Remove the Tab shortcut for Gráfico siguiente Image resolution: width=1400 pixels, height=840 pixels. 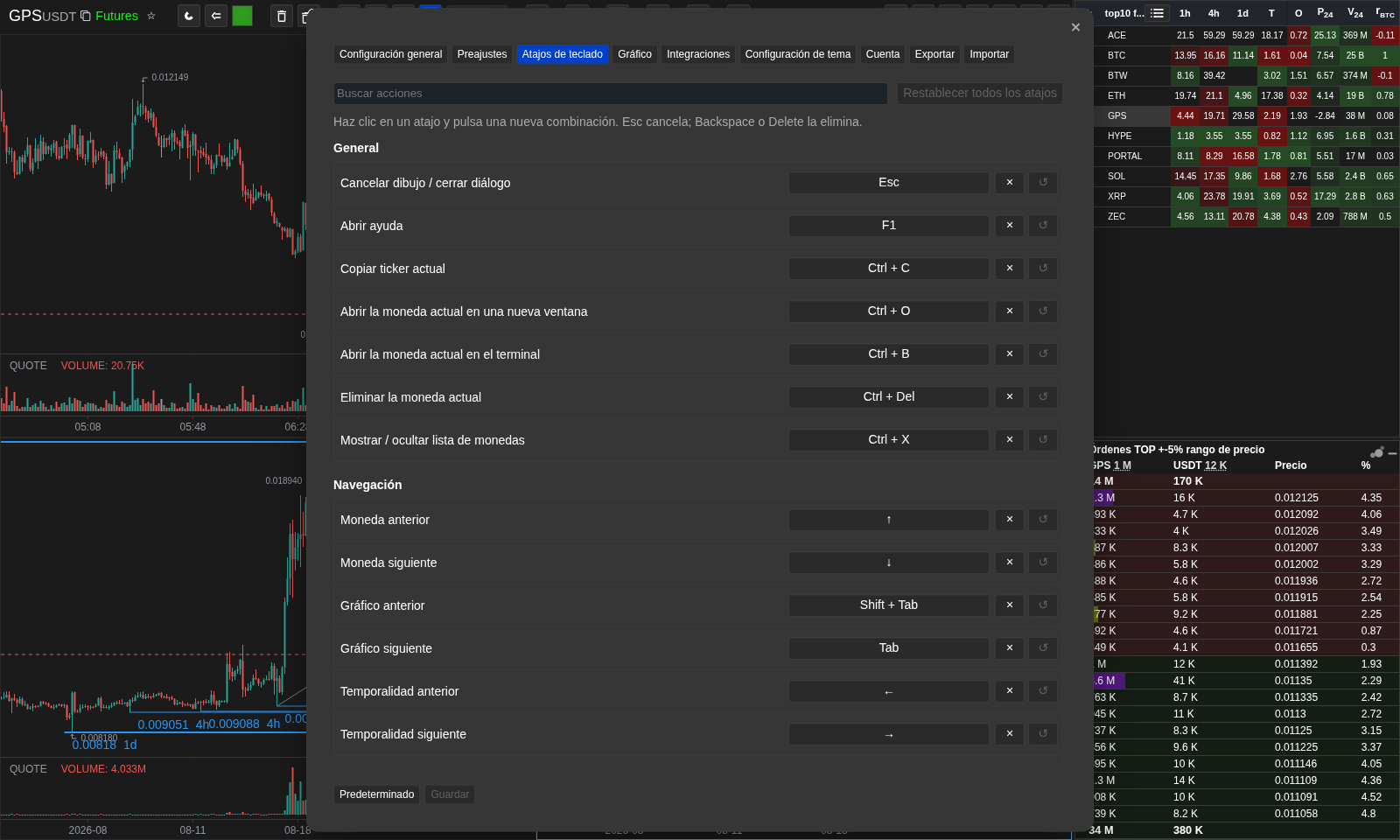tap(1010, 648)
